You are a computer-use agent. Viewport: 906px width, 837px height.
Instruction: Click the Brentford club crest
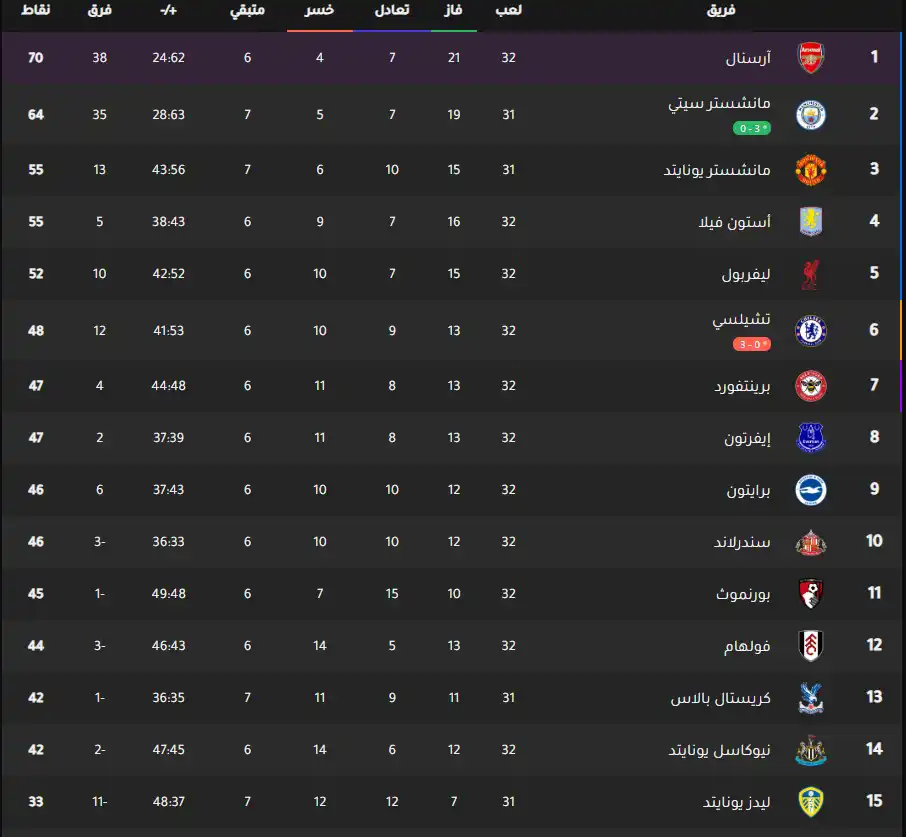(811, 385)
